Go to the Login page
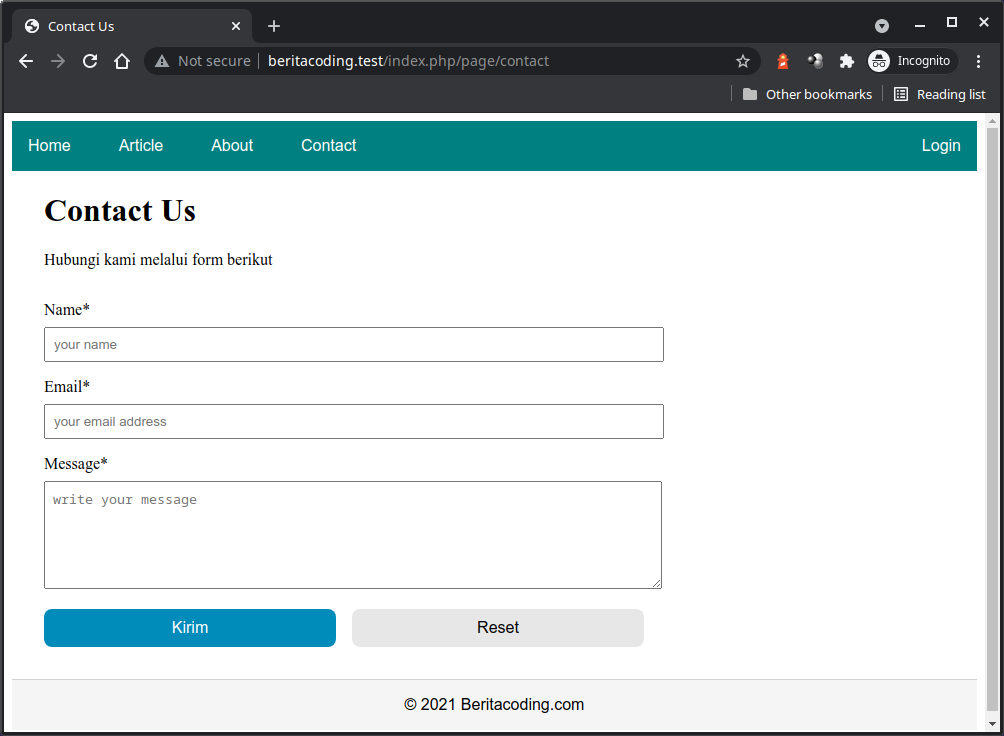The width and height of the screenshot is (1004, 736). pos(940,145)
